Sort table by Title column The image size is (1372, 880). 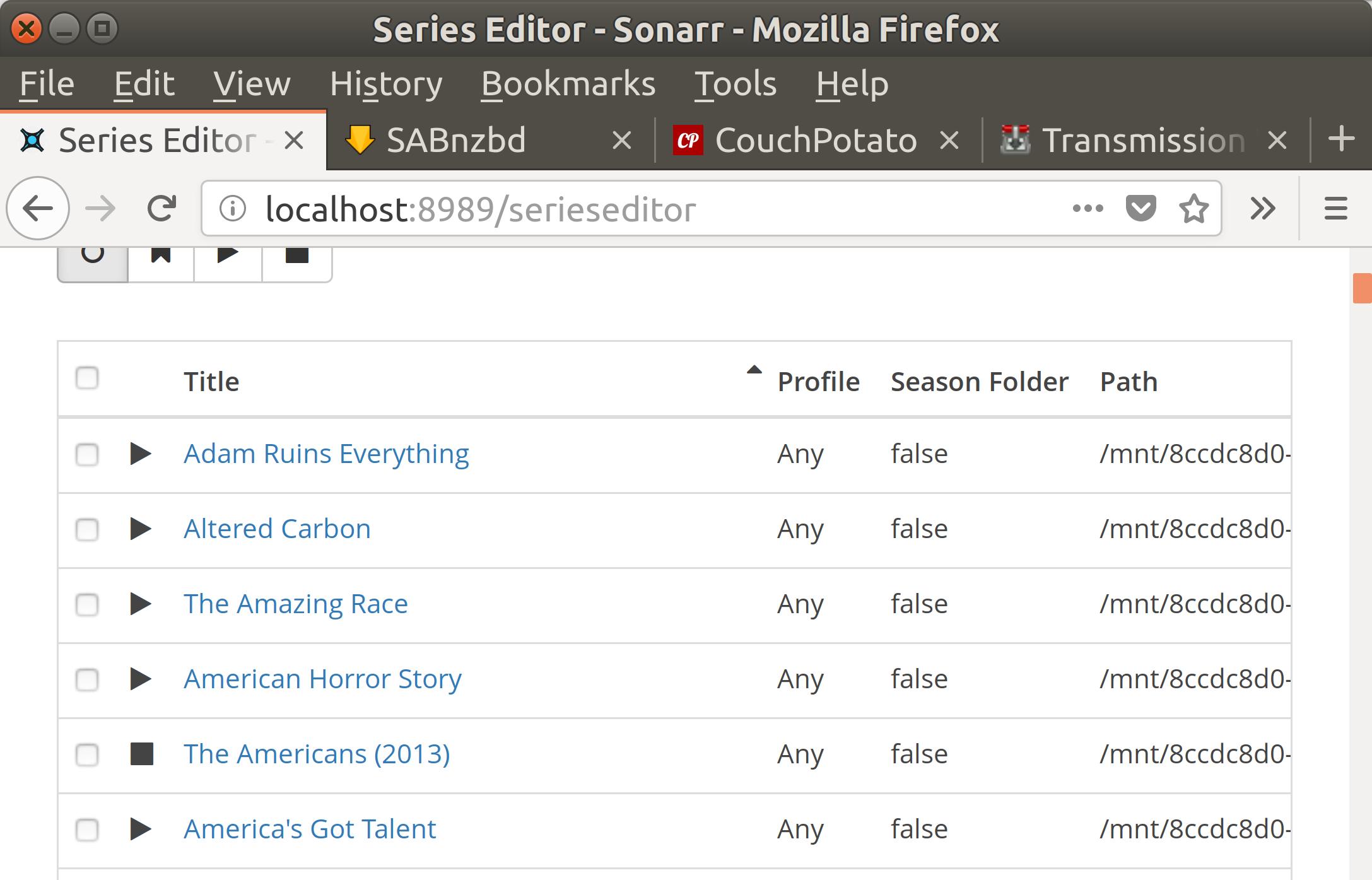pos(211,382)
